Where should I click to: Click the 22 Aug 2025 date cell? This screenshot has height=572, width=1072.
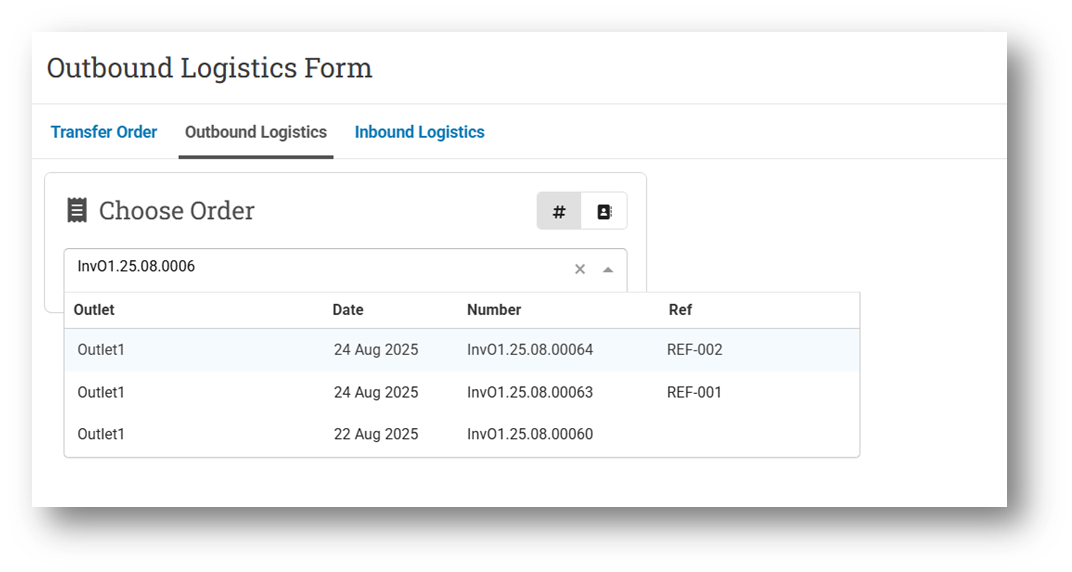pyautogui.click(x=376, y=434)
